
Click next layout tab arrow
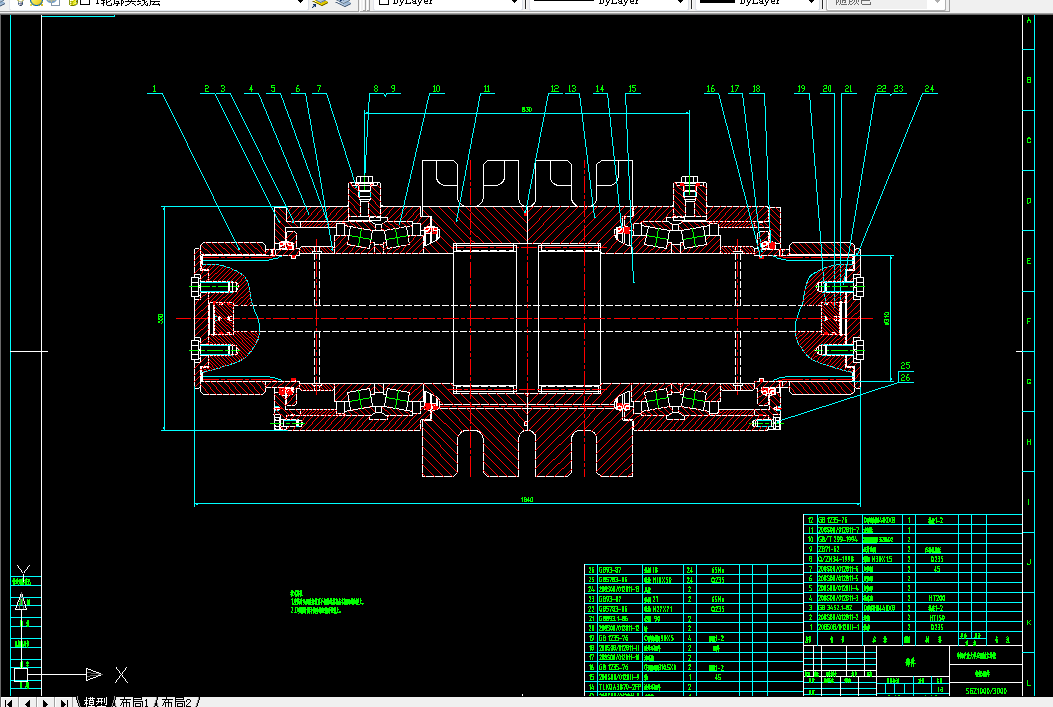tap(45, 702)
